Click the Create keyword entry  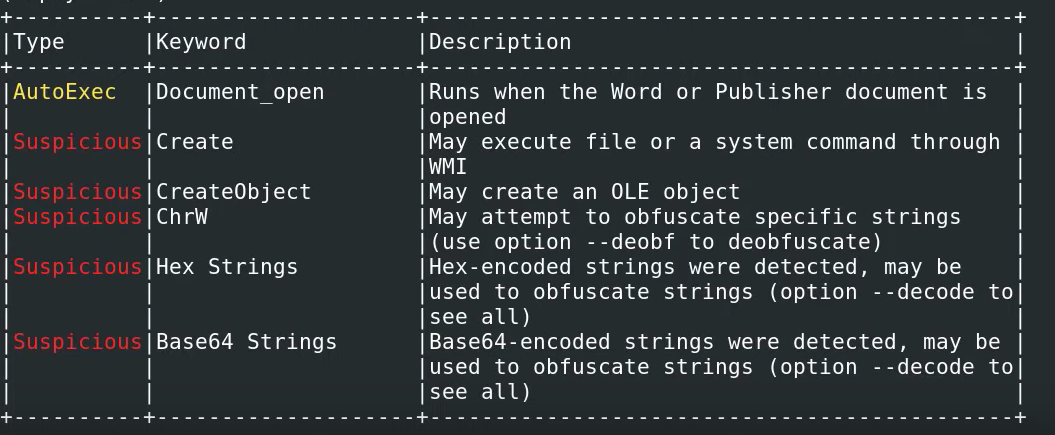coord(194,142)
